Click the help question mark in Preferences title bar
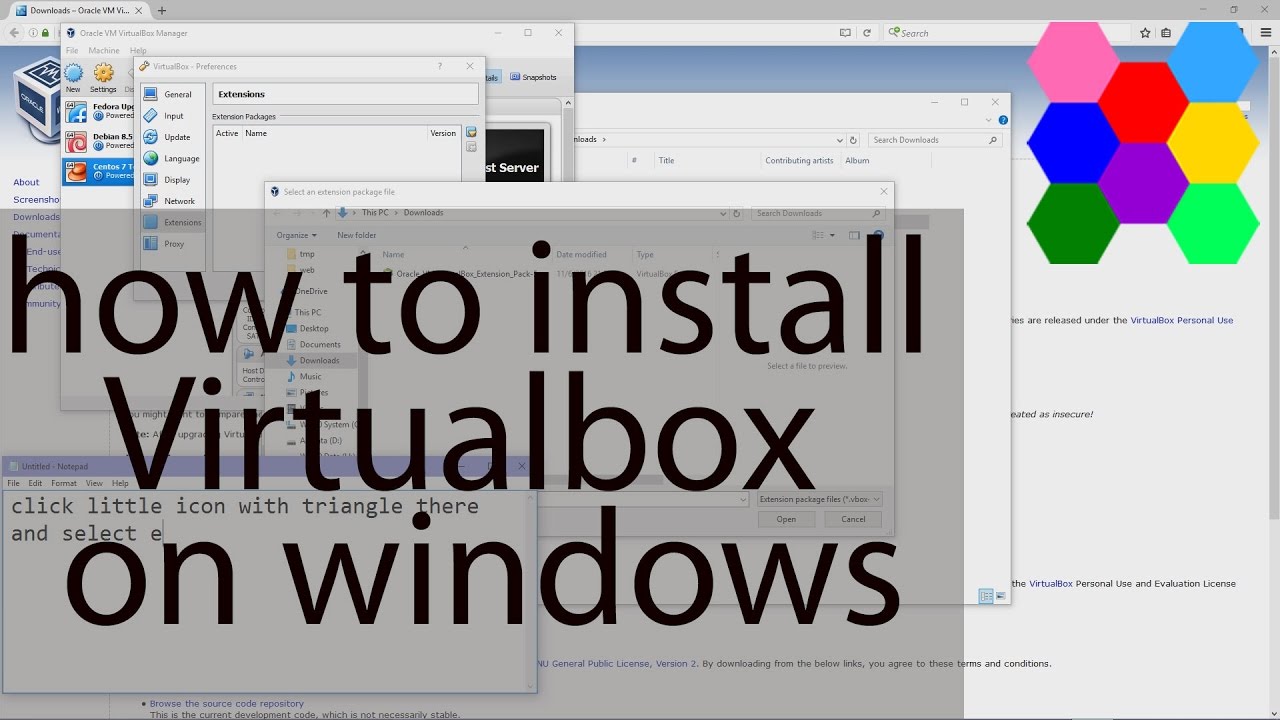The height and width of the screenshot is (720, 1280). (440, 66)
